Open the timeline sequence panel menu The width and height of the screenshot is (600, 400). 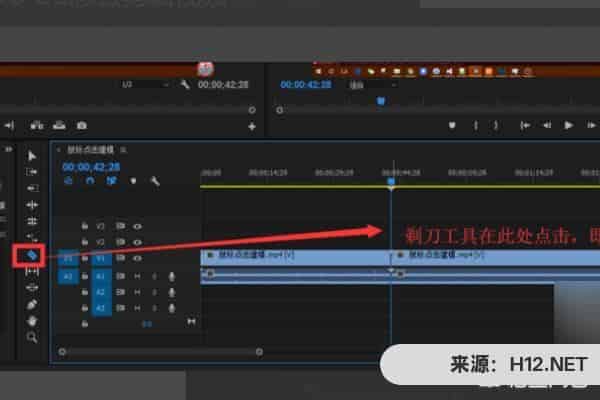(123, 150)
